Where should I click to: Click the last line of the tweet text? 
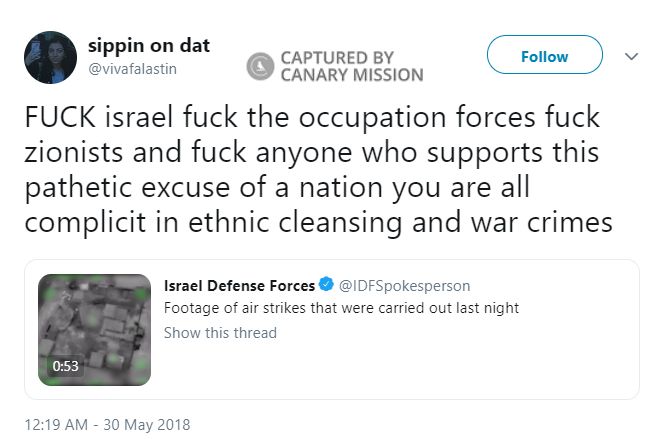point(318,223)
